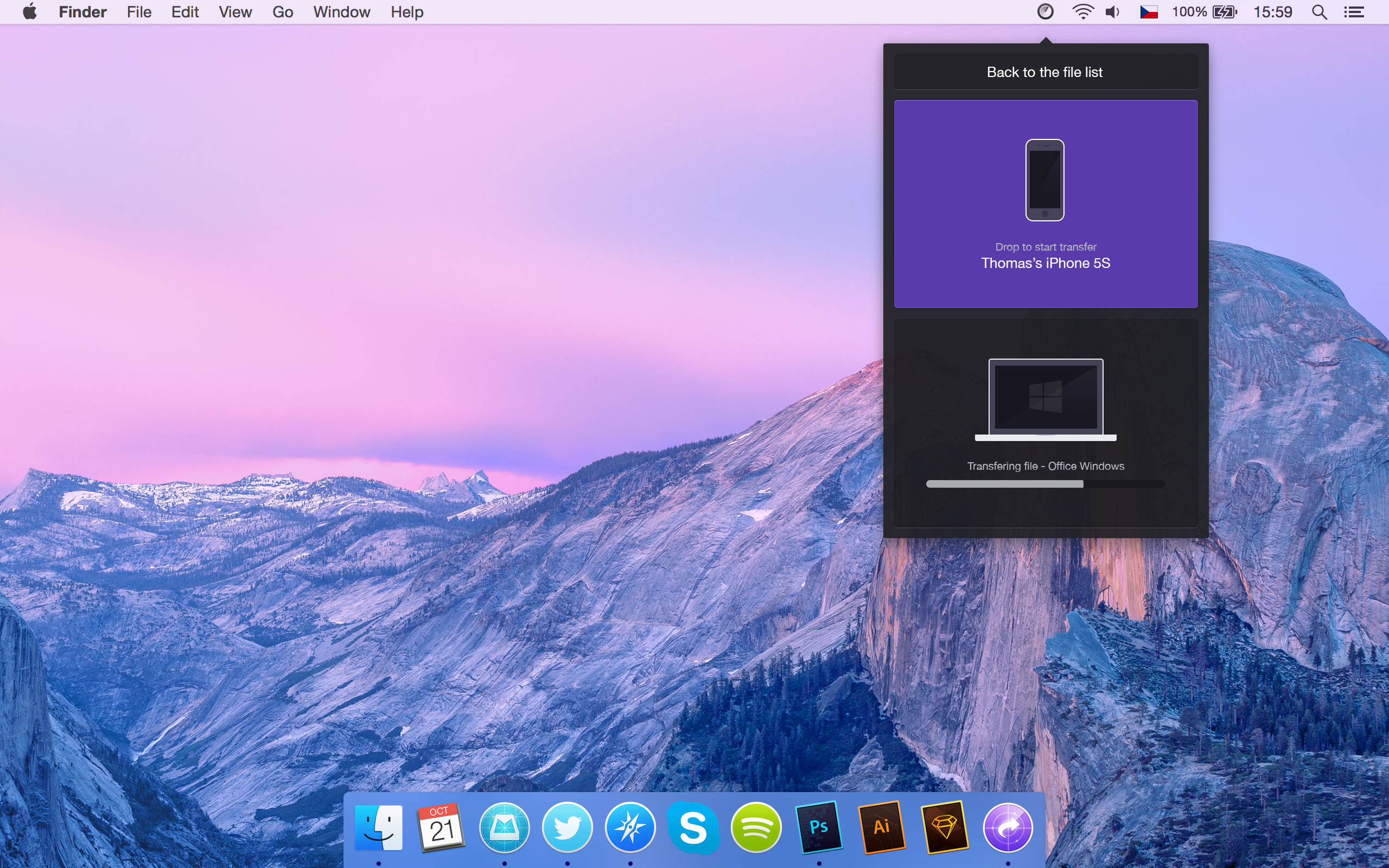Viewport: 1389px width, 868px height.
Task: Open the Notification Center list icon
Action: [1354, 12]
